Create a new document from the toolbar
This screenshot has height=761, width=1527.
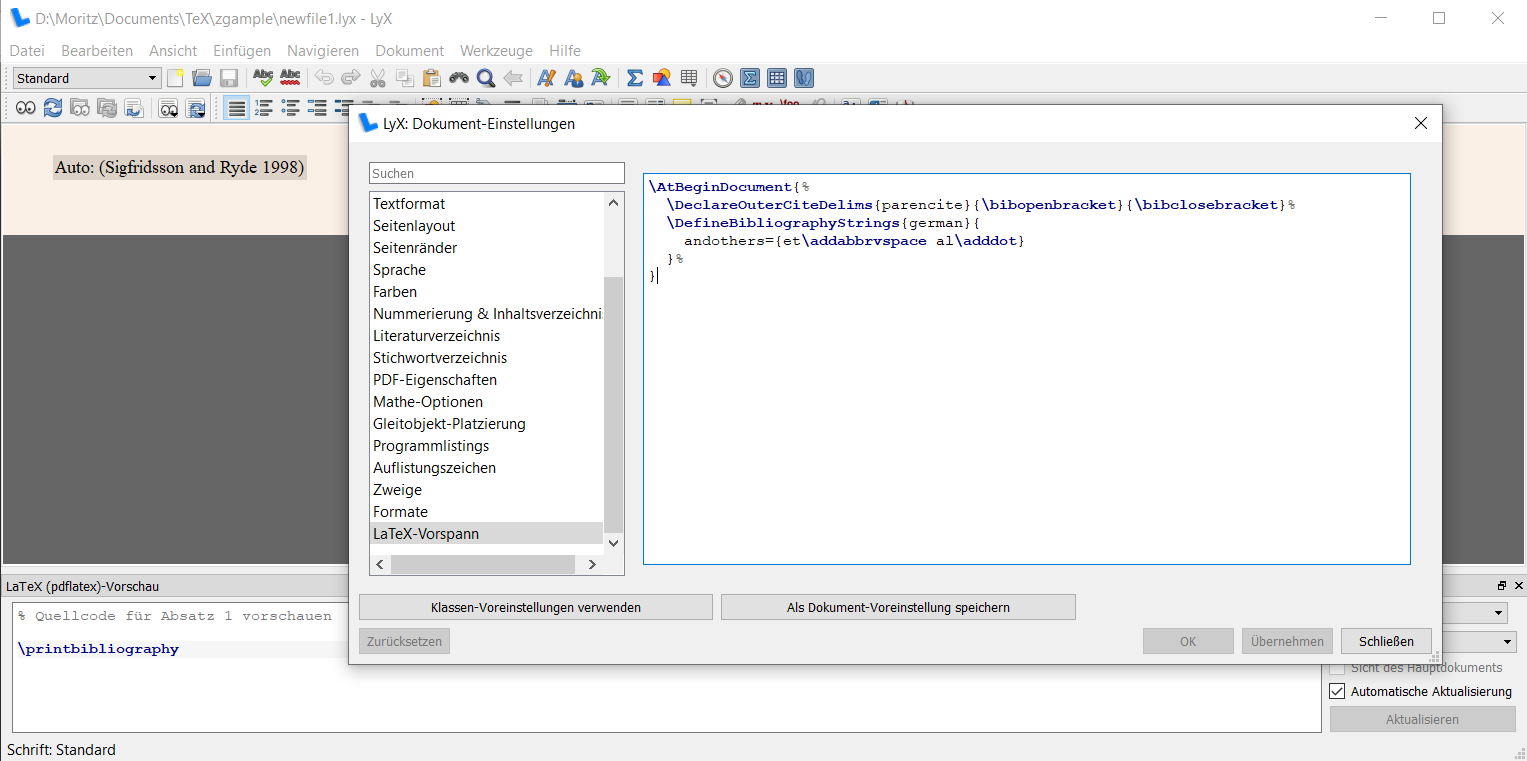(x=176, y=78)
